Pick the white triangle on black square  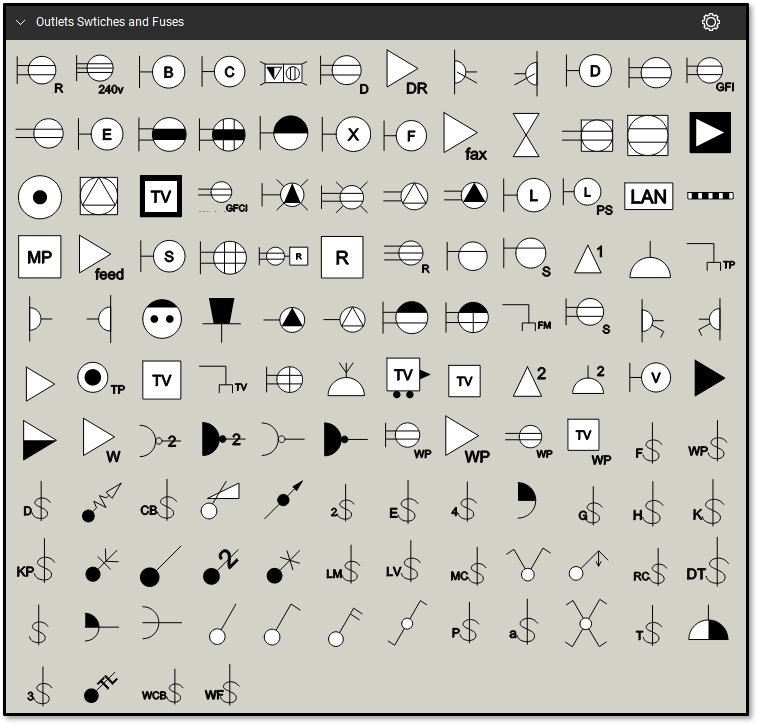pyautogui.click(x=710, y=133)
